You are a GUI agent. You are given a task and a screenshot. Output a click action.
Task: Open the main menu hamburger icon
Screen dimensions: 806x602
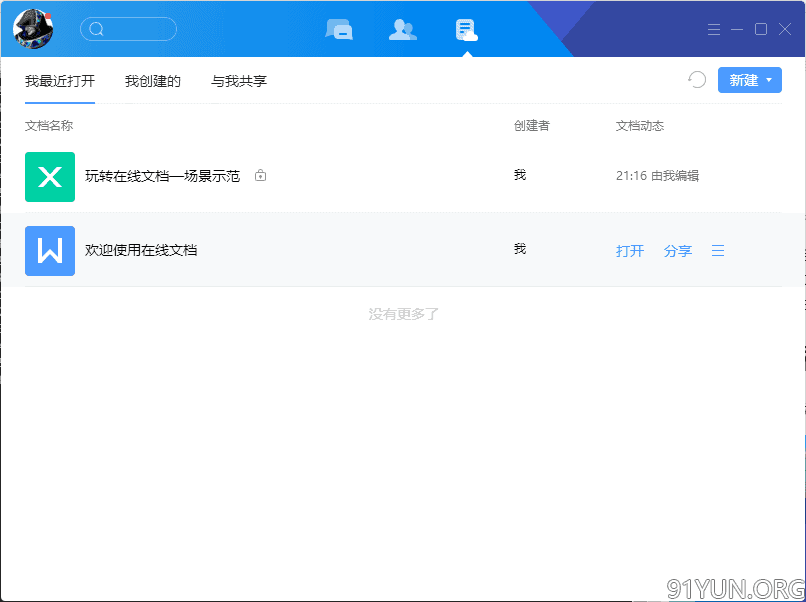tap(714, 29)
